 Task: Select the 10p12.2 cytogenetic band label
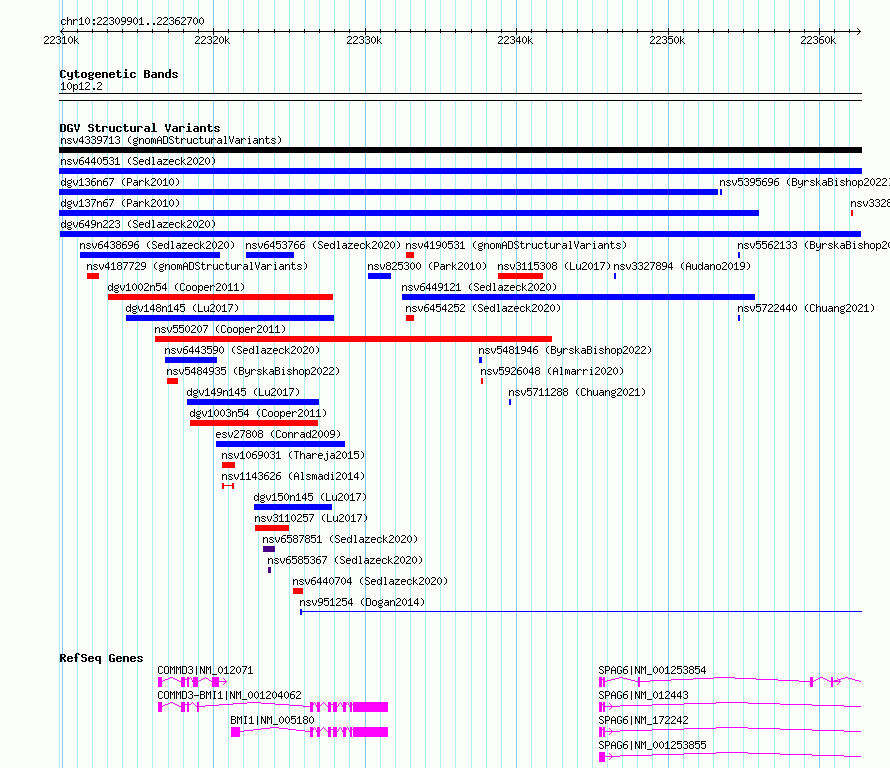point(81,86)
